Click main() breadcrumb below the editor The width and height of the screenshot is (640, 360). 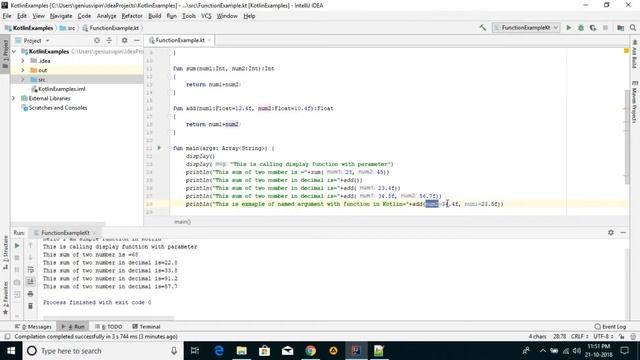[182, 222]
